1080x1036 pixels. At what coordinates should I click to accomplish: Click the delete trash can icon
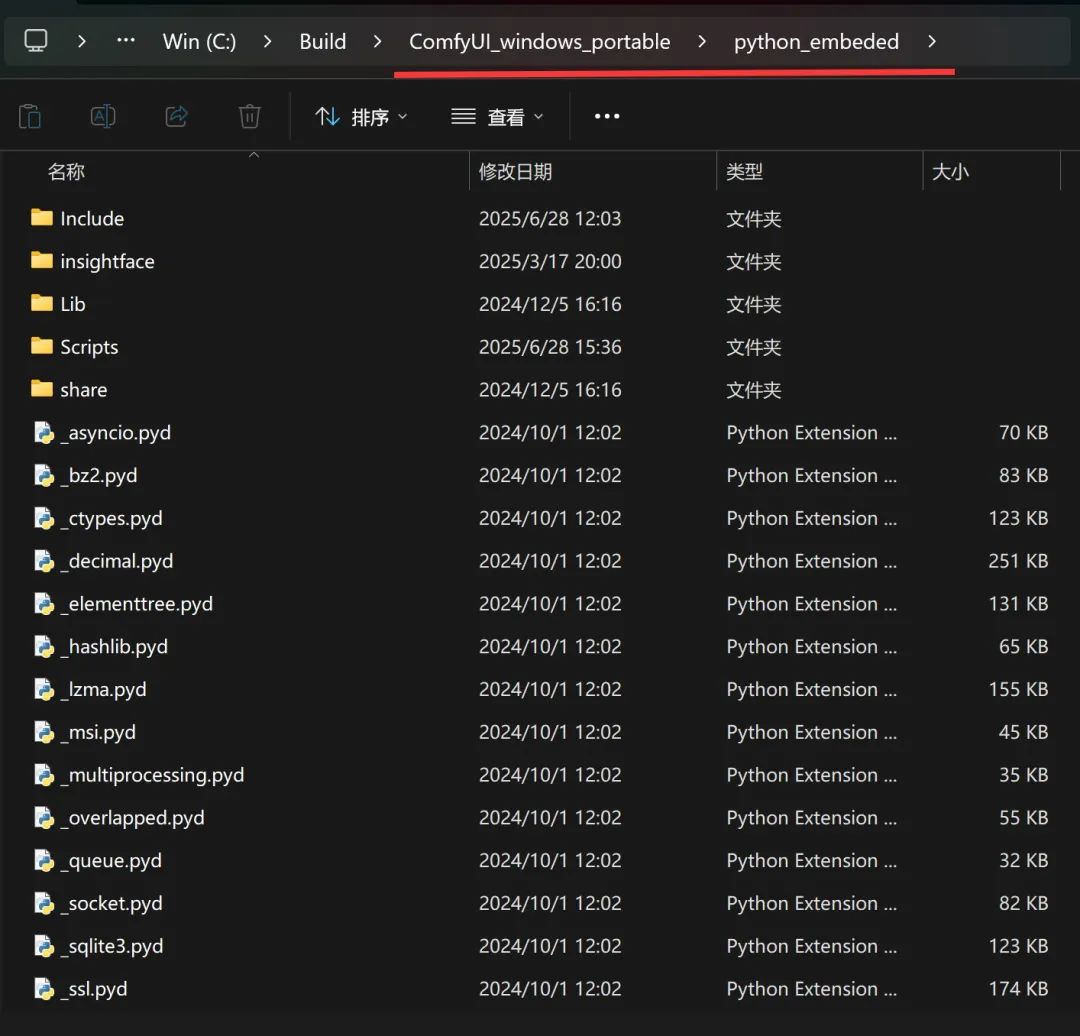(x=249, y=116)
